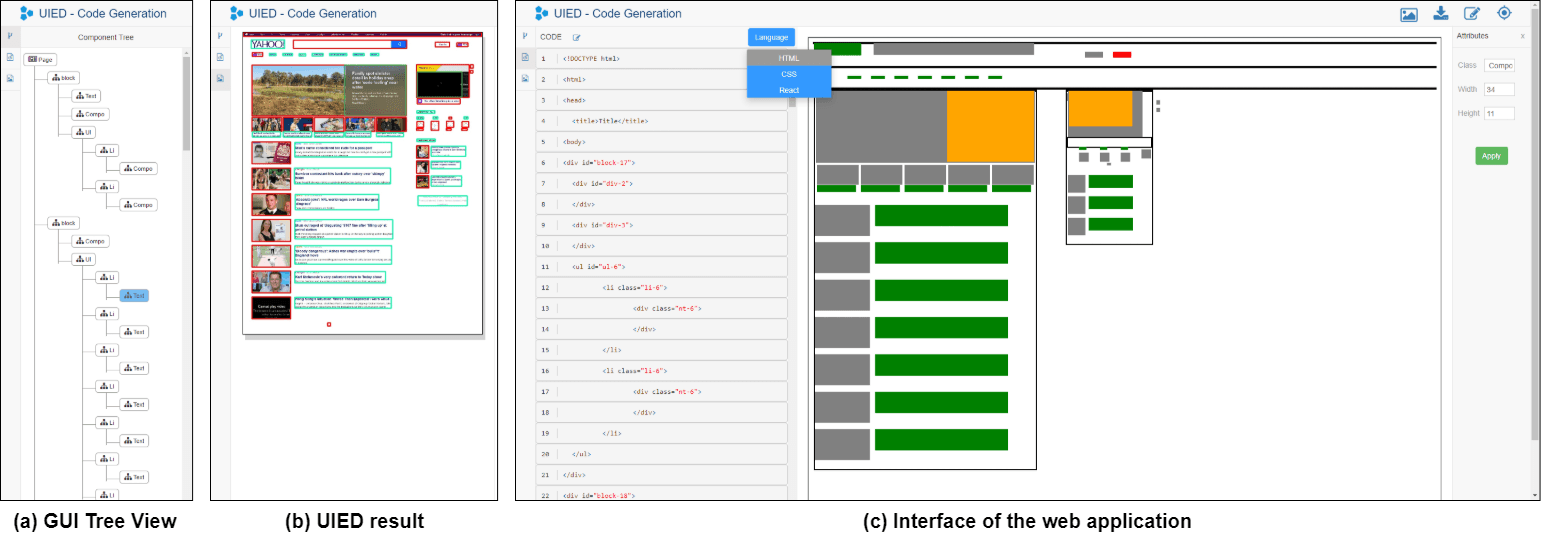Screen dimensions: 1541x536
Task: Choose React from the Language menu
Action: (789, 90)
